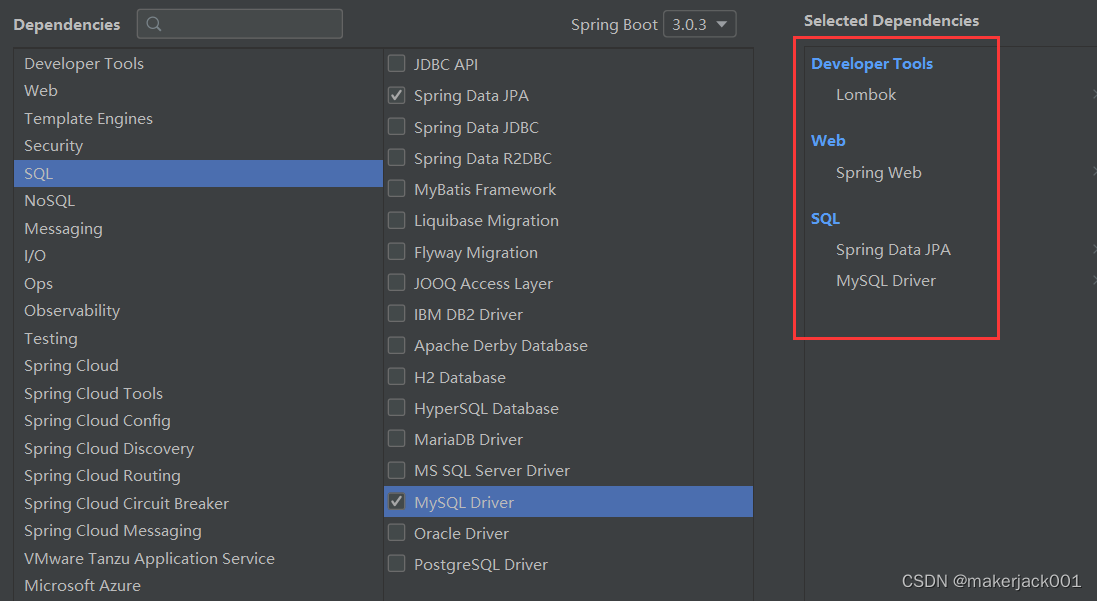This screenshot has width=1097, height=601.
Task: Tick the H2 Database checkbox
Action: (x=397, y=377)
